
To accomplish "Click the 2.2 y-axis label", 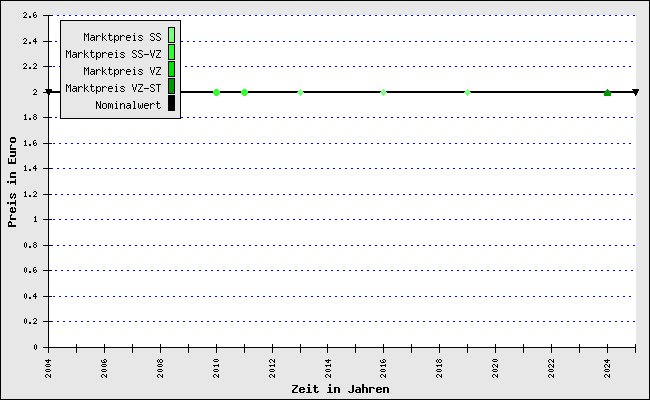I will (30, 66).
